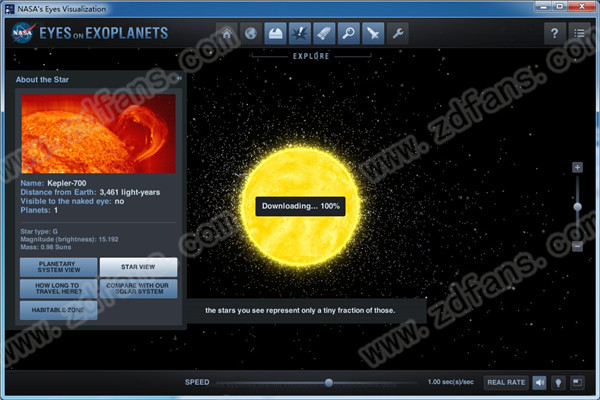Click the Mass: 0.98 Suns line
Screen dimensions: 600x400
pos(46,247)
